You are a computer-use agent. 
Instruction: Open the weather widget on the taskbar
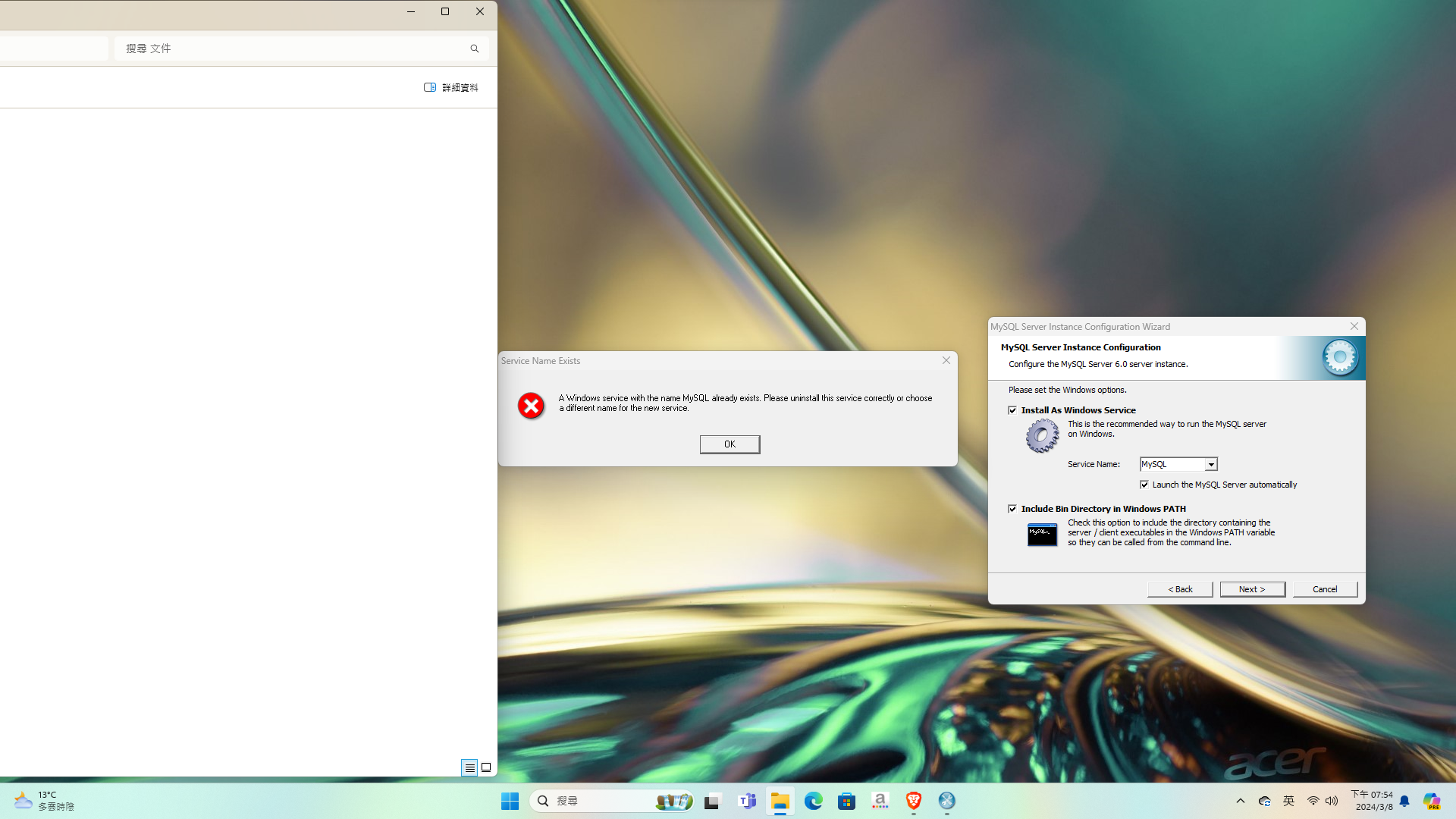[44, 801]
